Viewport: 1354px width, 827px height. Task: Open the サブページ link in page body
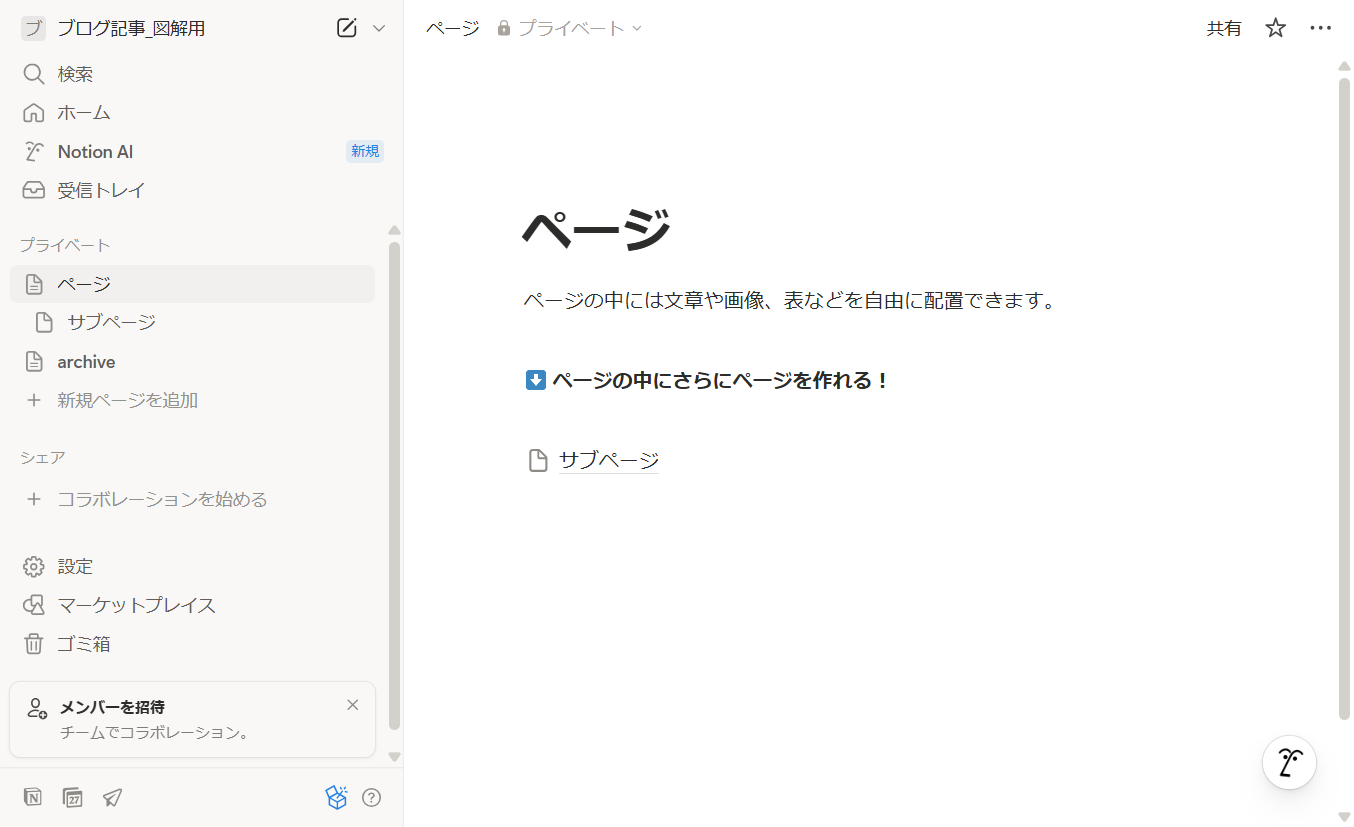(x=608, y=460)
